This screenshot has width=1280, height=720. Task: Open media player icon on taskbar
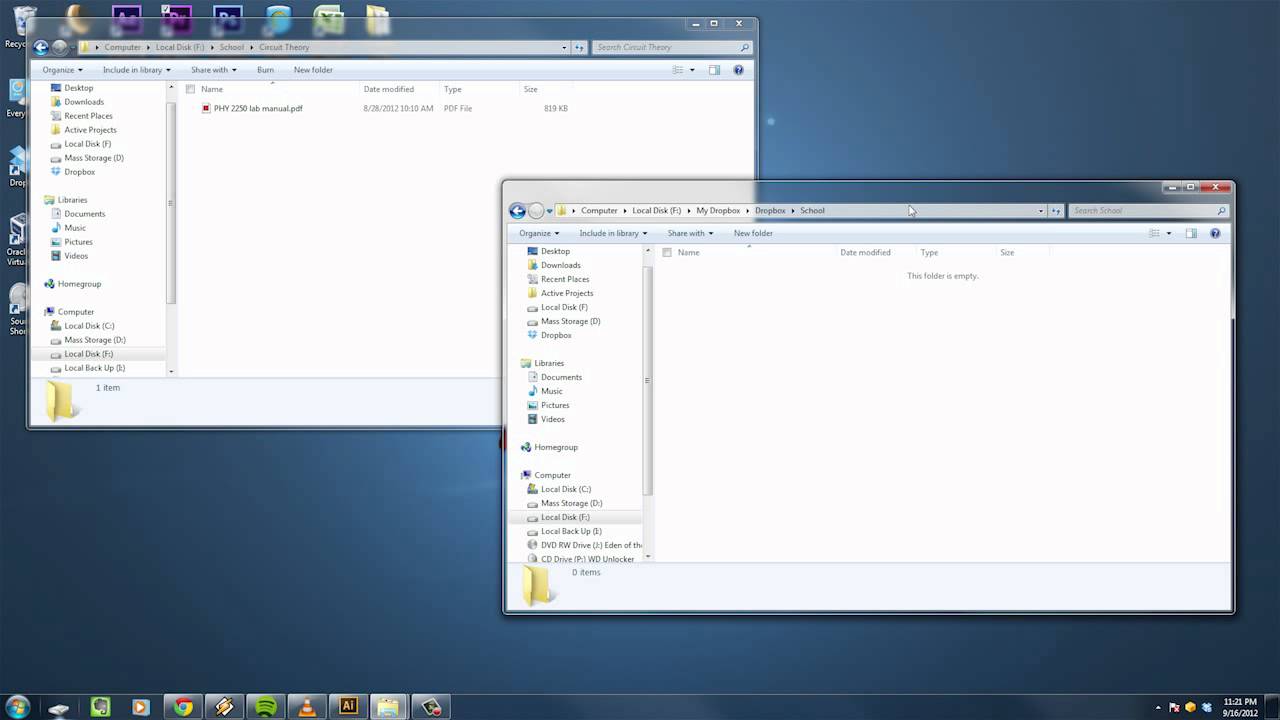[x=140, y=707]
